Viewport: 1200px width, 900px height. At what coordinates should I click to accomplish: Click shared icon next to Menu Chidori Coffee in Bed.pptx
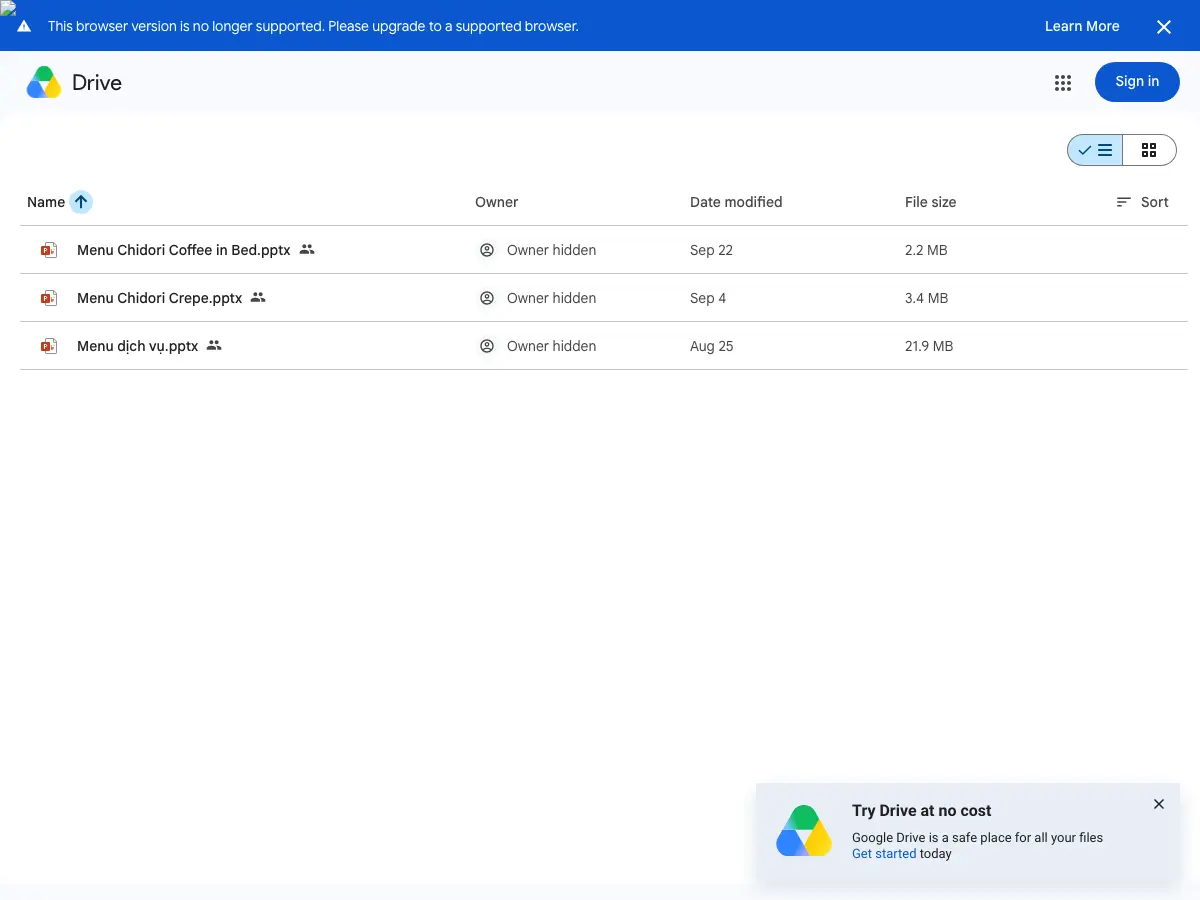click(x=307, y=249)
